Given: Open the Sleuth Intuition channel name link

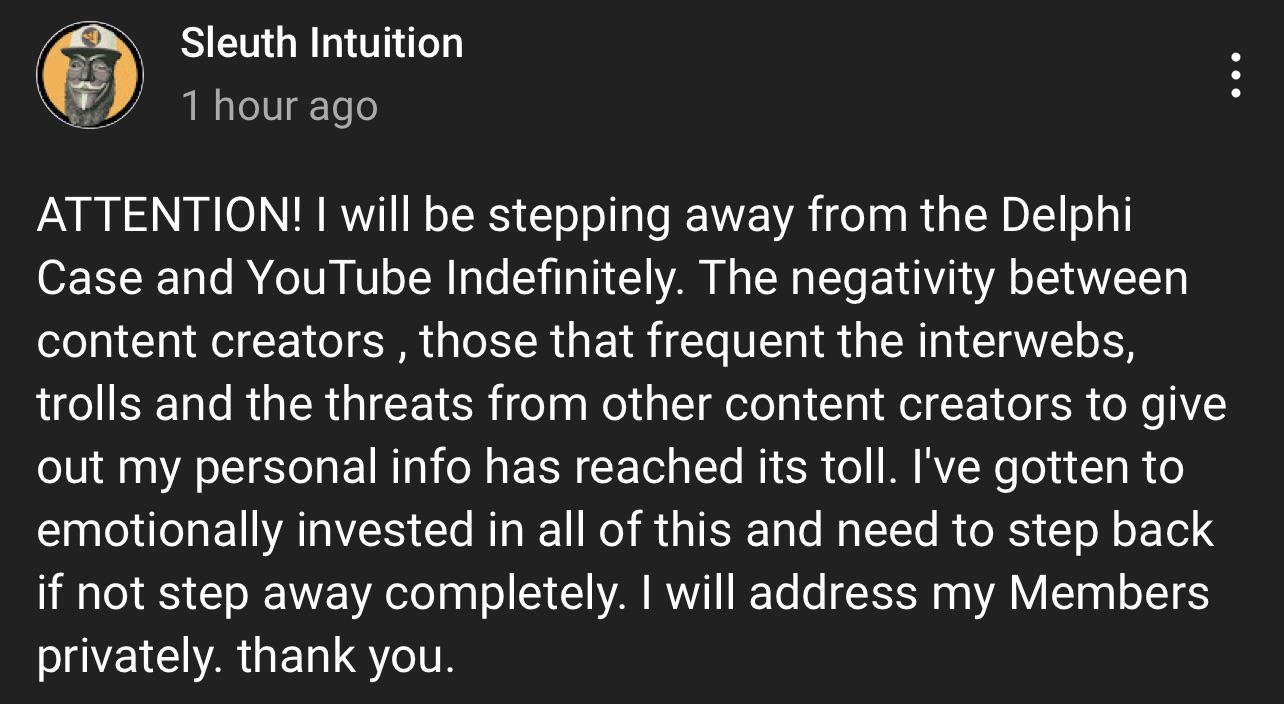Looking at the screenshot, I should point(321,43).
